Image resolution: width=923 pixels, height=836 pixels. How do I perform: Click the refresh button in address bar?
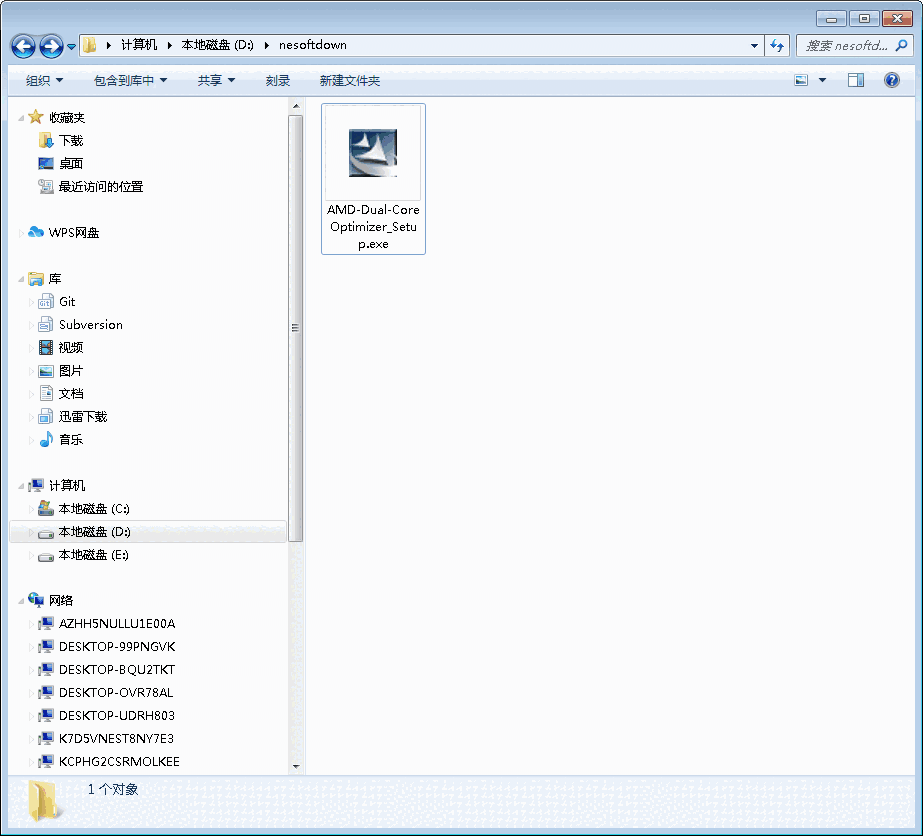777,45
